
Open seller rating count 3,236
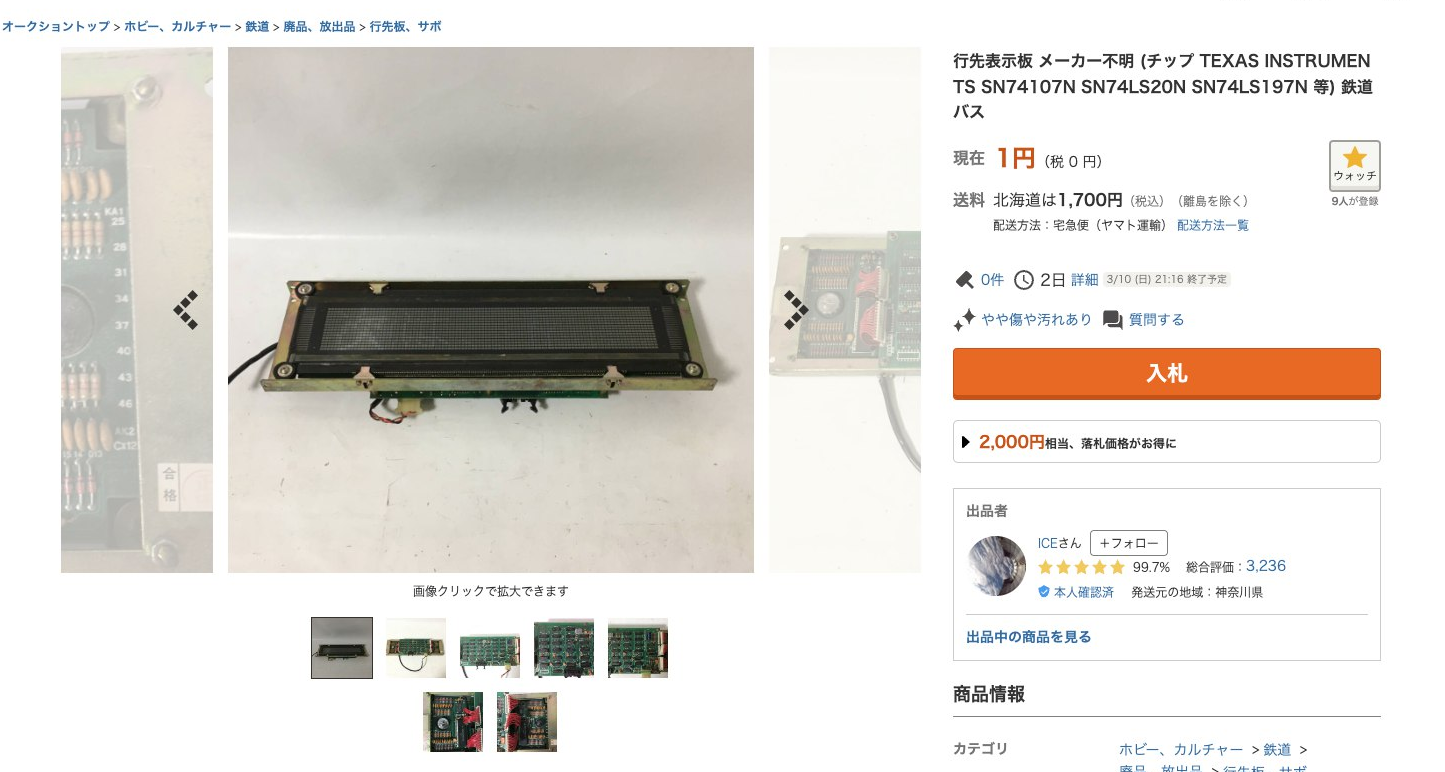point(1266,566)
